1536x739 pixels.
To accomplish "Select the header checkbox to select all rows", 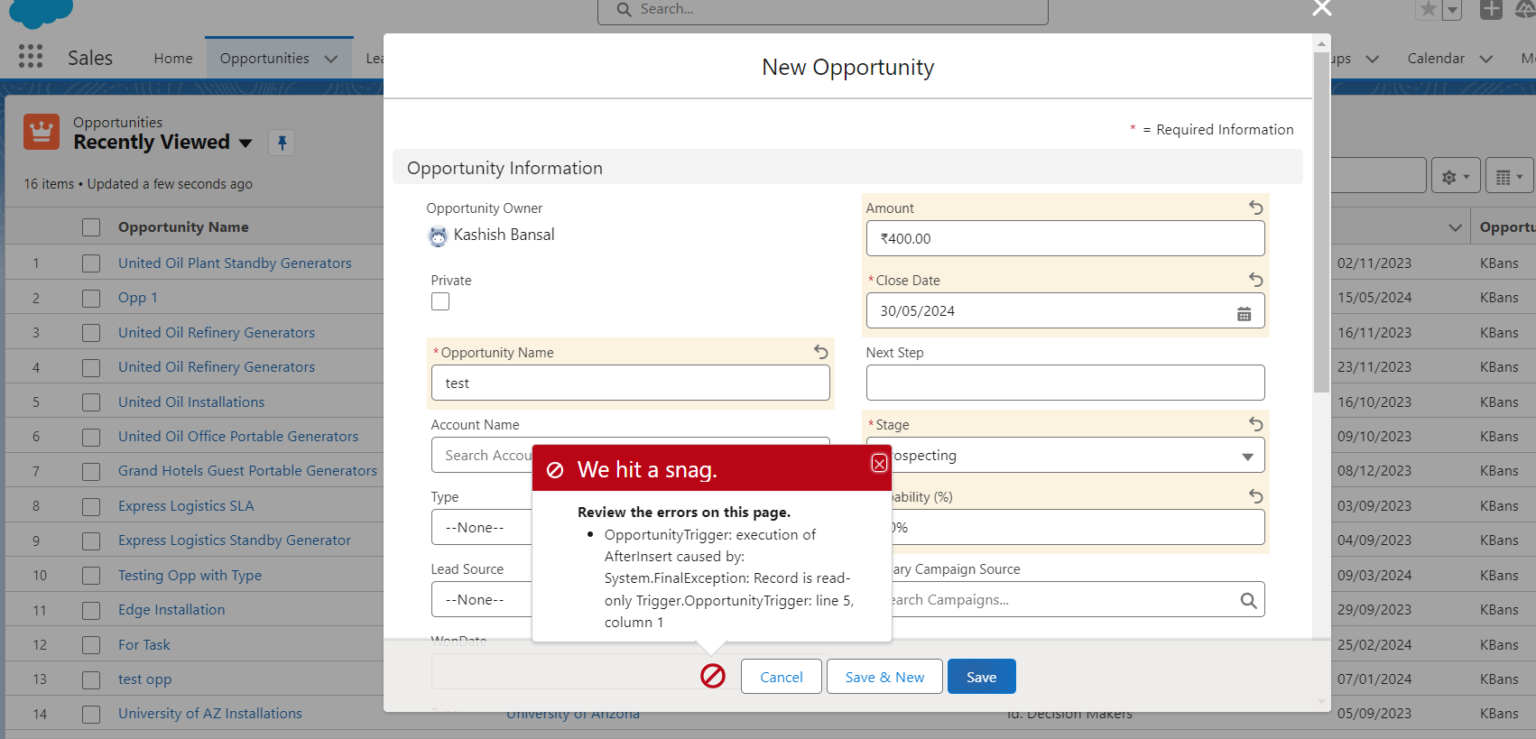I will (91, 226).
